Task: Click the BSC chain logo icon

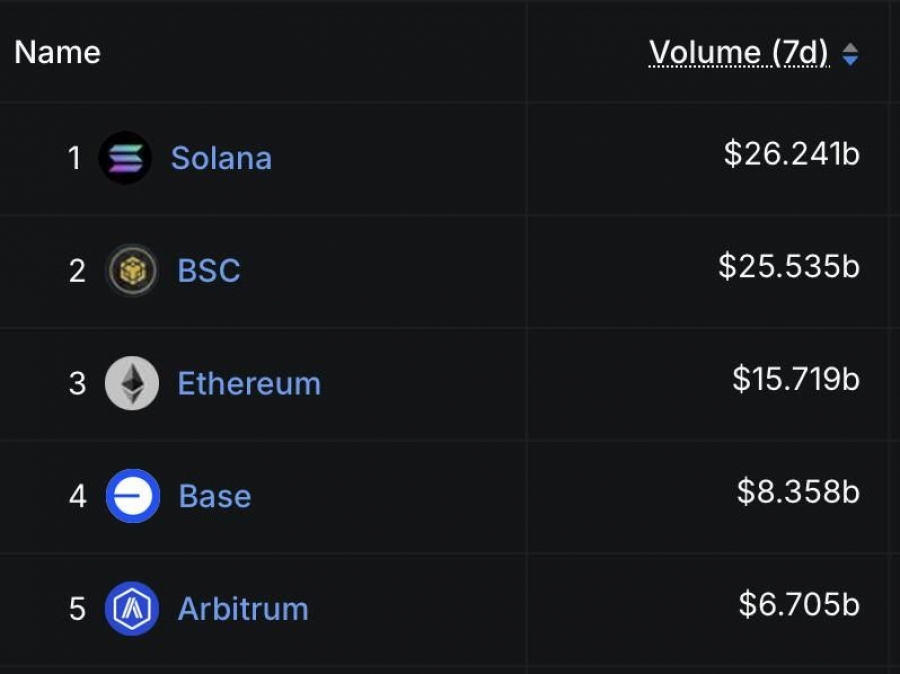Action: [x=132, y=270]
